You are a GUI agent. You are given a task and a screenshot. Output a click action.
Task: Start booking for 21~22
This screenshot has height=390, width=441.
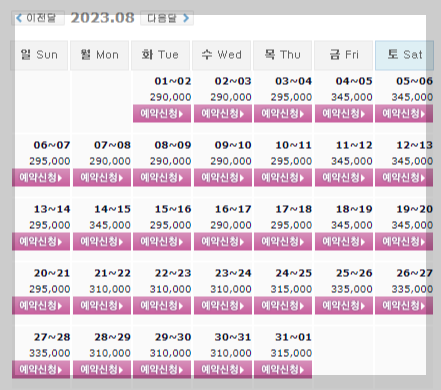click(x=102, y=306)
